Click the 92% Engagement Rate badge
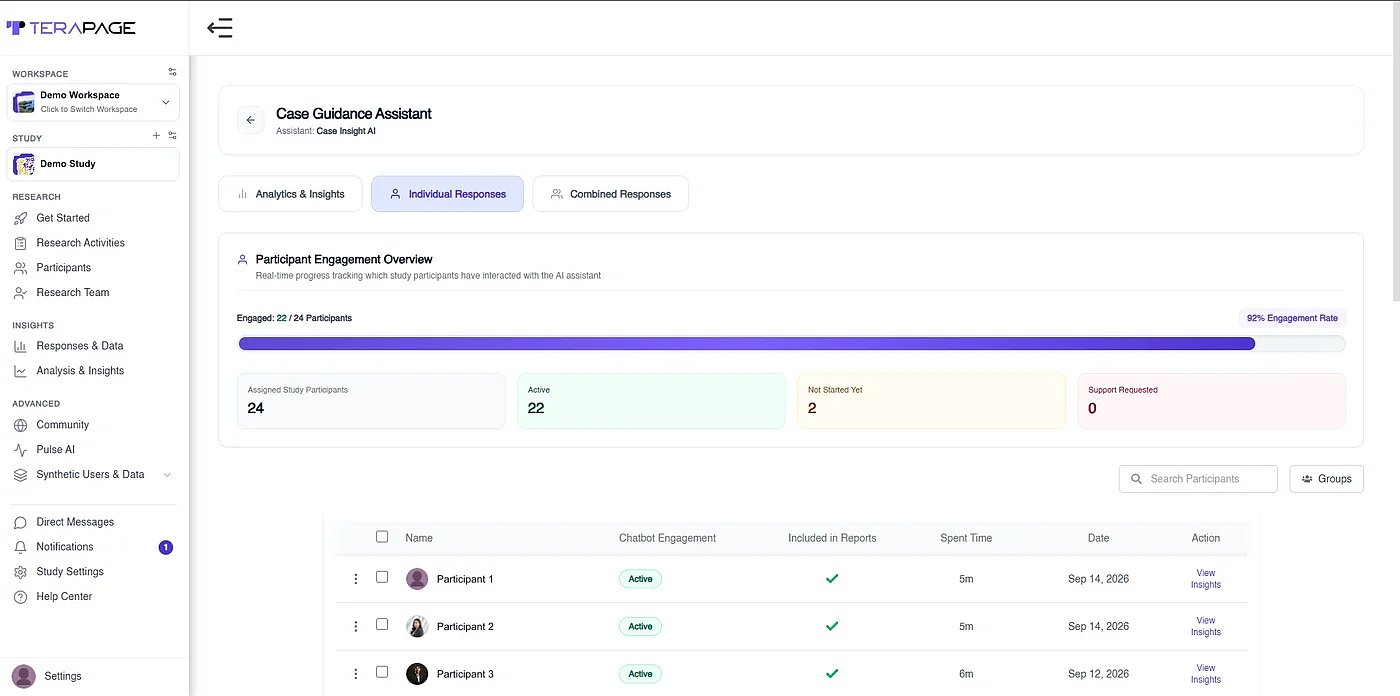The width and height of the screenshot is (1400, 696). [1292, 318]
